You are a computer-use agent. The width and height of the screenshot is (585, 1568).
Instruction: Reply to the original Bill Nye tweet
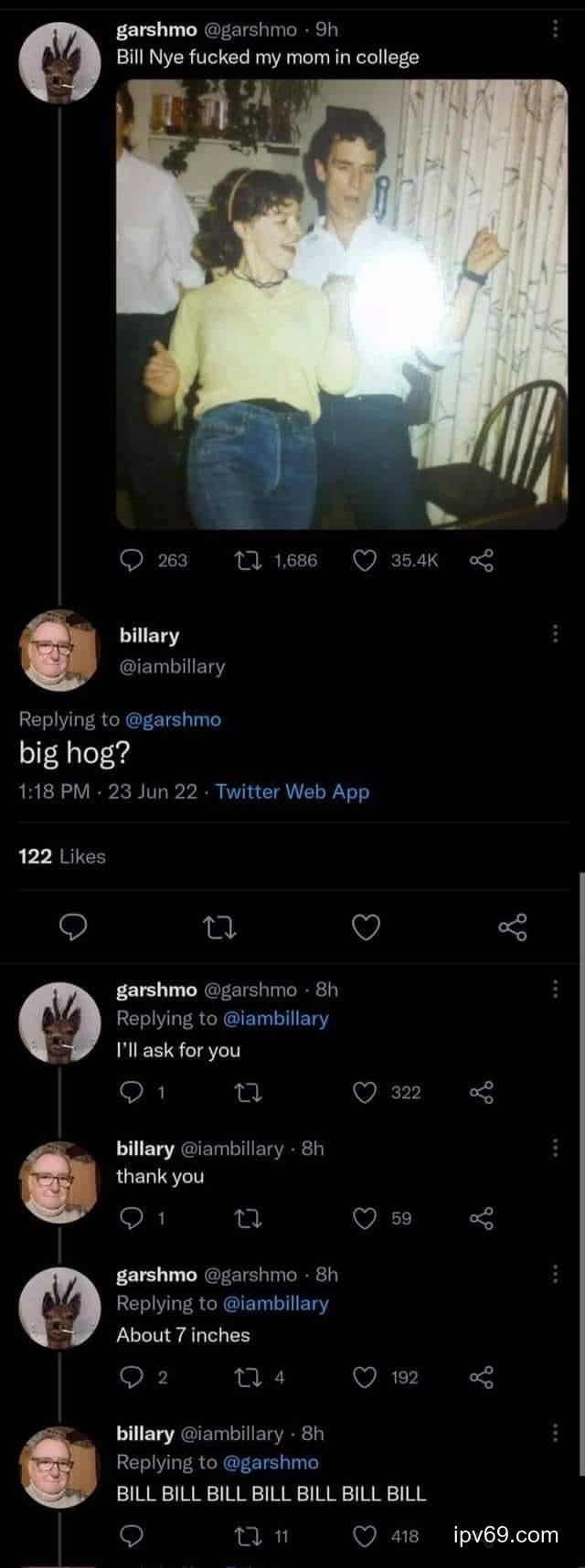[x=133, y=560]
